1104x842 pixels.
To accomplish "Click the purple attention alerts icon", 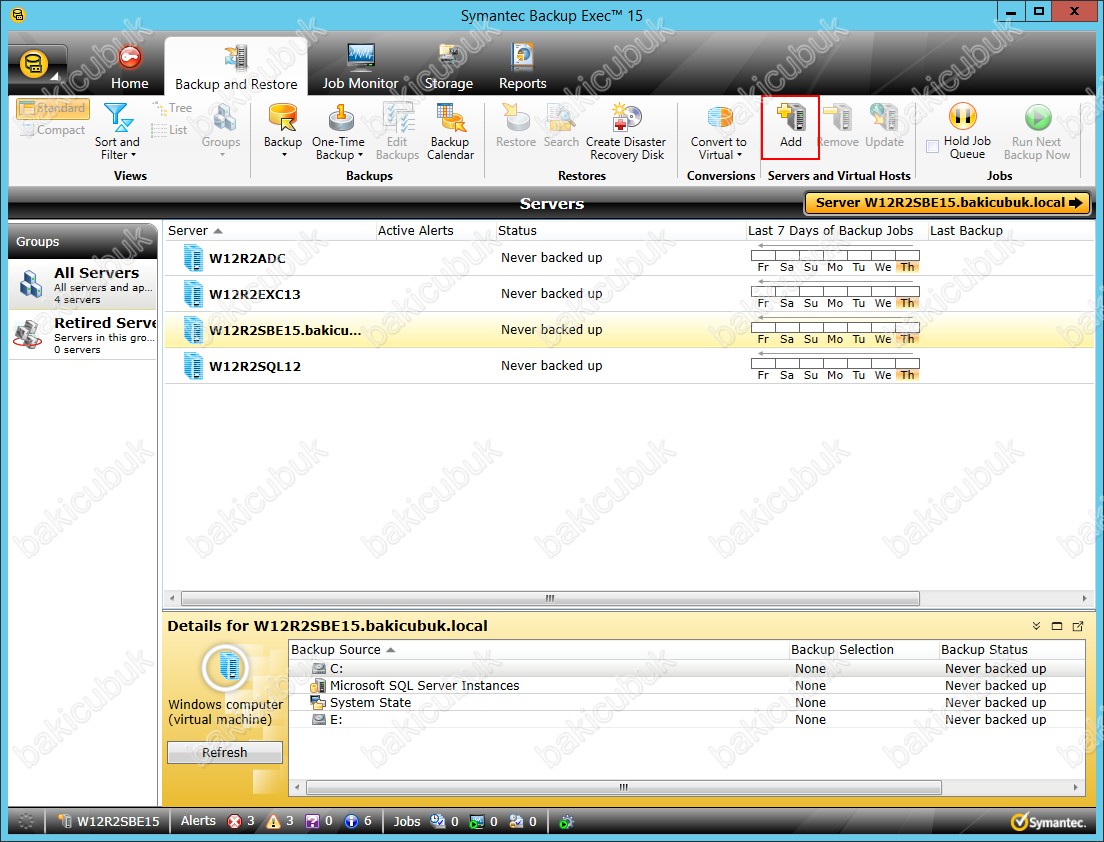I will click(312, 822).
